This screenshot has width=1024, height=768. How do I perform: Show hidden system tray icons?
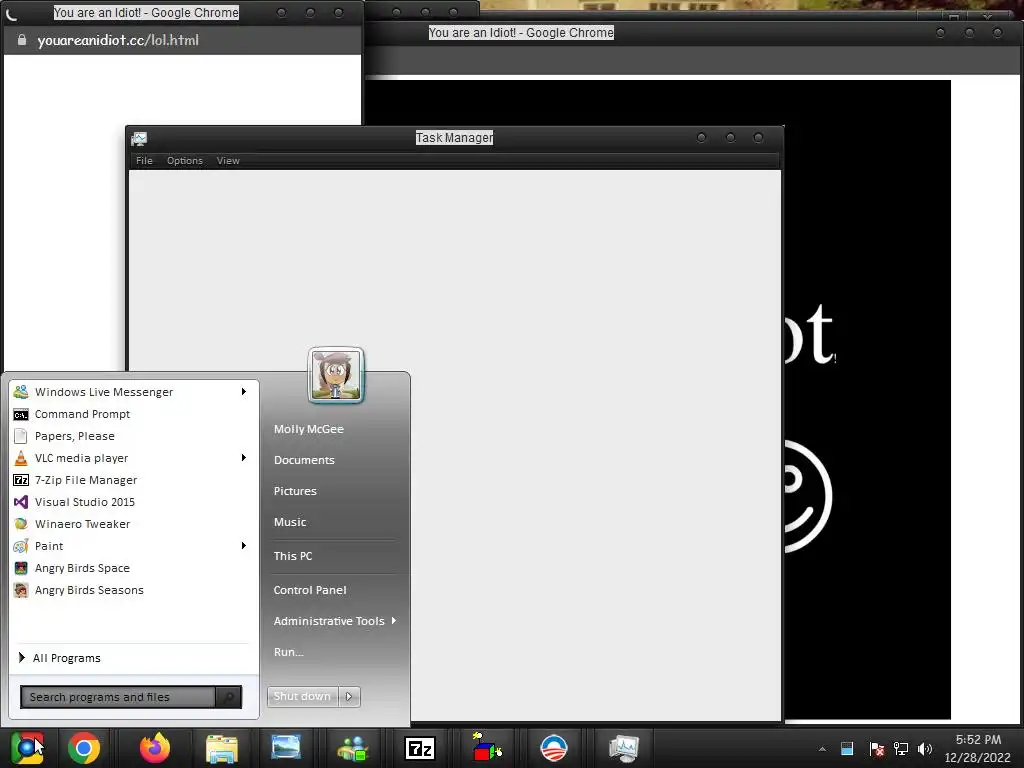coord(822,749)
